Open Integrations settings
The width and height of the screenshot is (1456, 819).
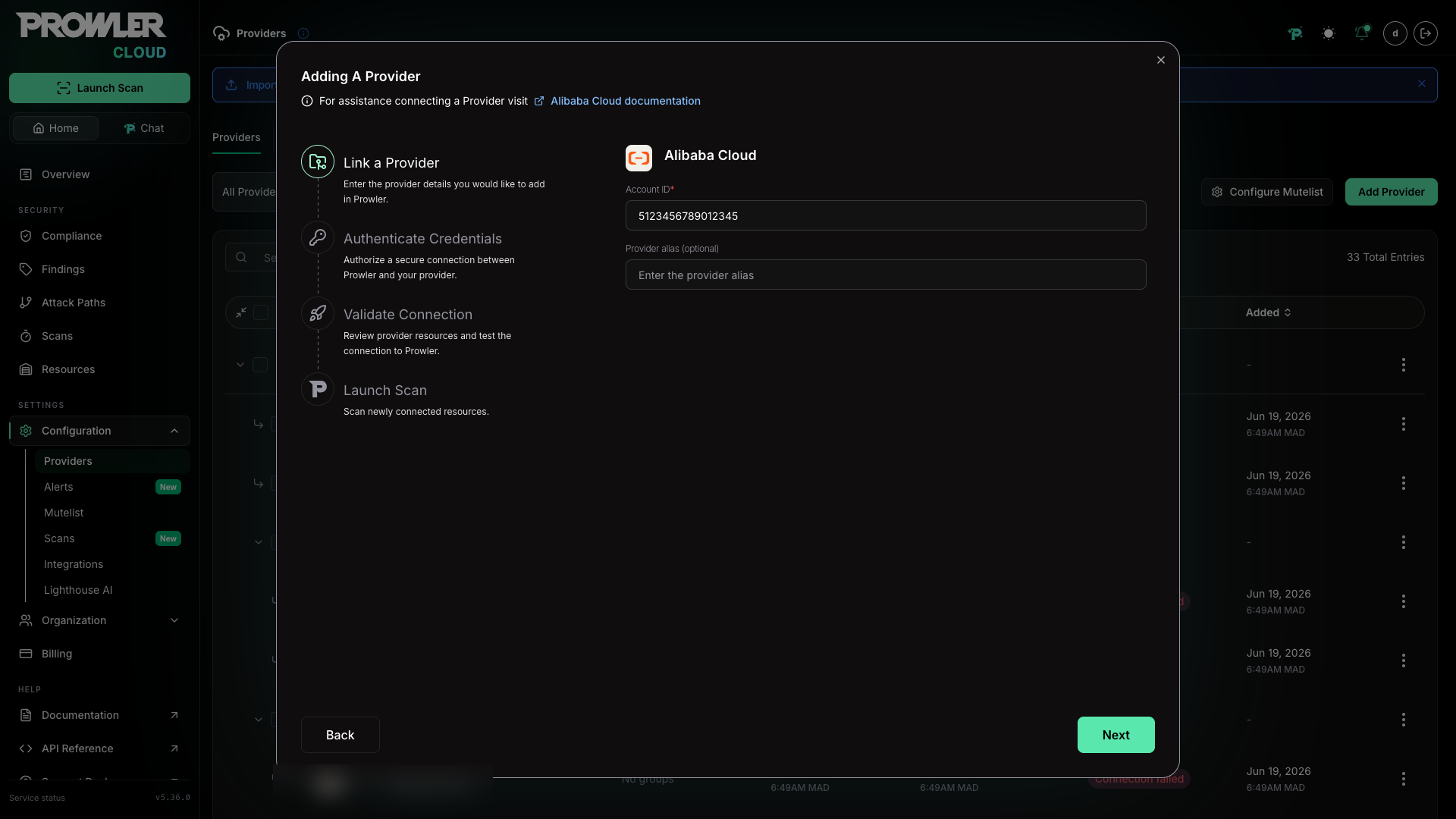(x=112, y=564)
